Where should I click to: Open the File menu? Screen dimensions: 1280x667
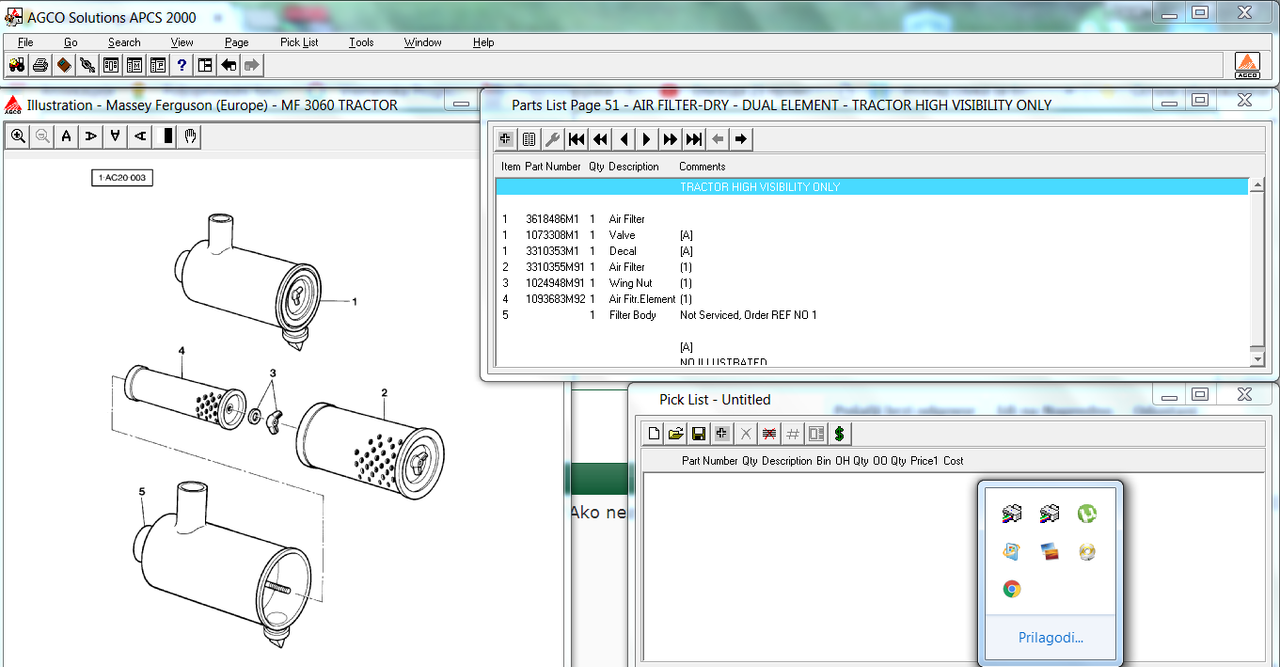coord(25,42)
